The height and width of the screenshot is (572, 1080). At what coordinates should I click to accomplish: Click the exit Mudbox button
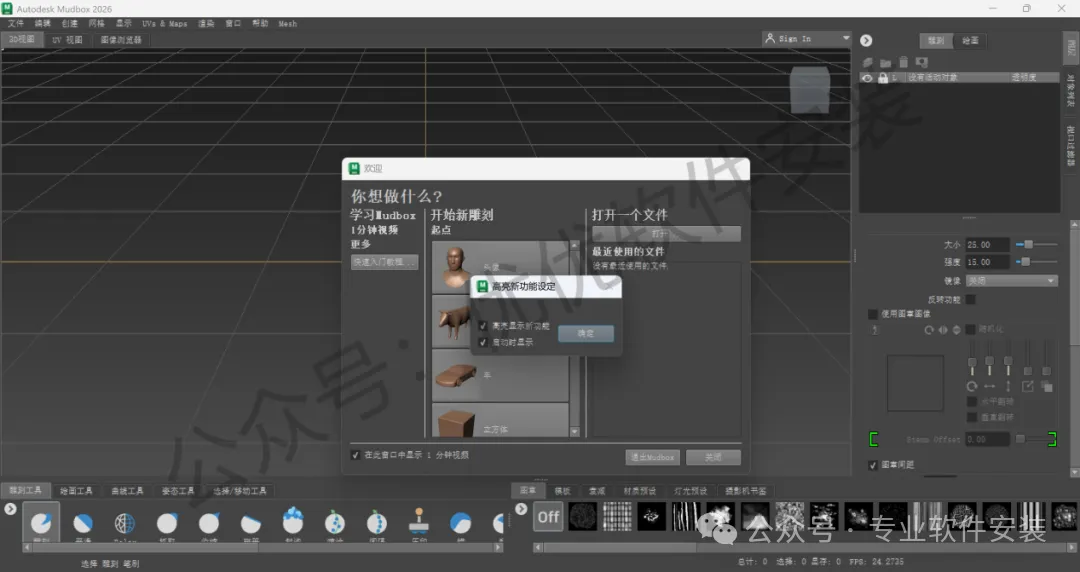point(653,457)
